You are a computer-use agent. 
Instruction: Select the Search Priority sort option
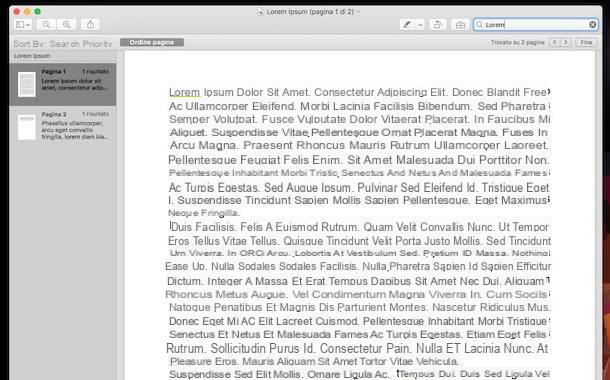(81, 44)
